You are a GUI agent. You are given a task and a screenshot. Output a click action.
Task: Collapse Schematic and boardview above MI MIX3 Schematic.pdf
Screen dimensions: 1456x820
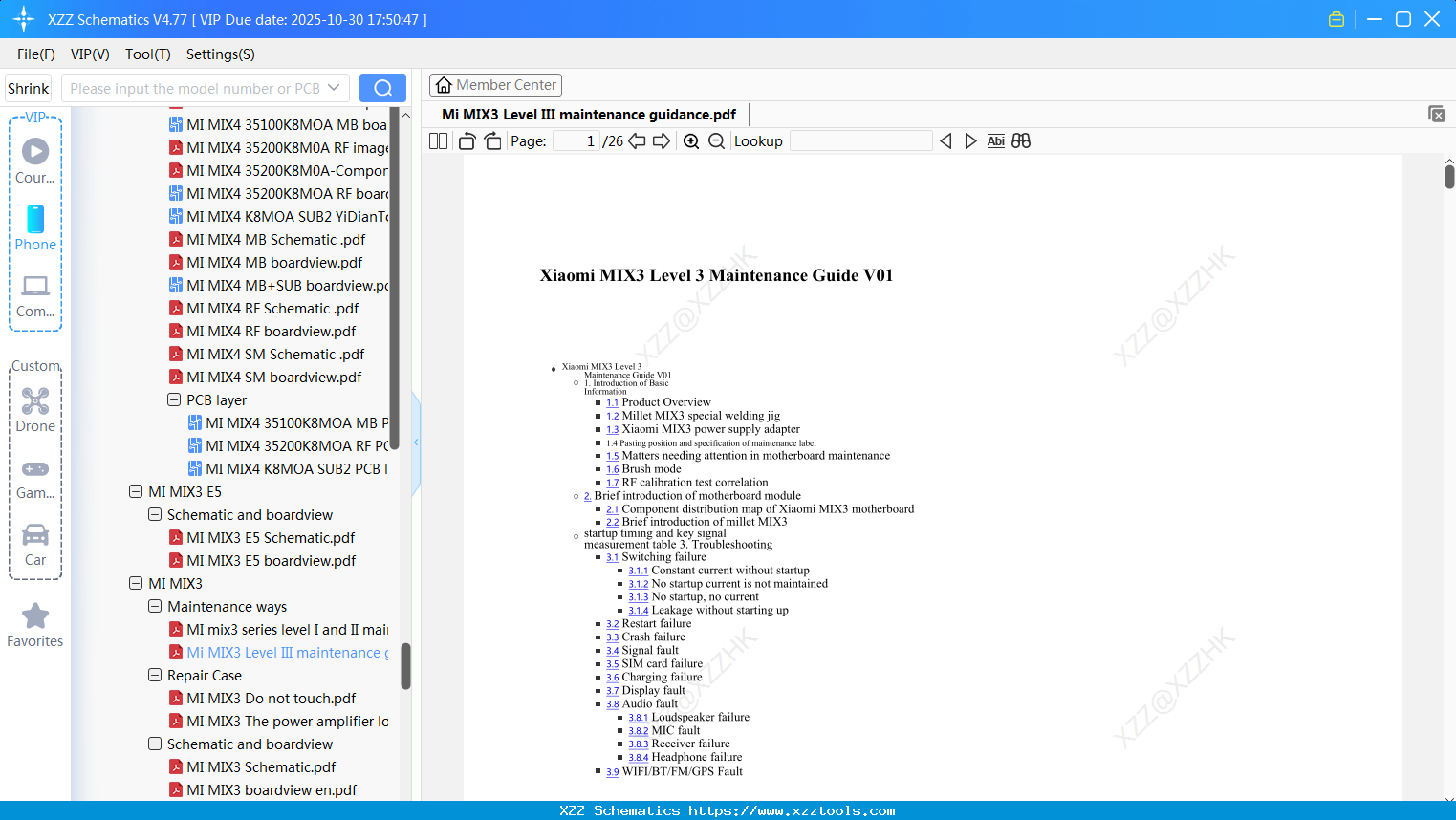[x=155, y=744]
